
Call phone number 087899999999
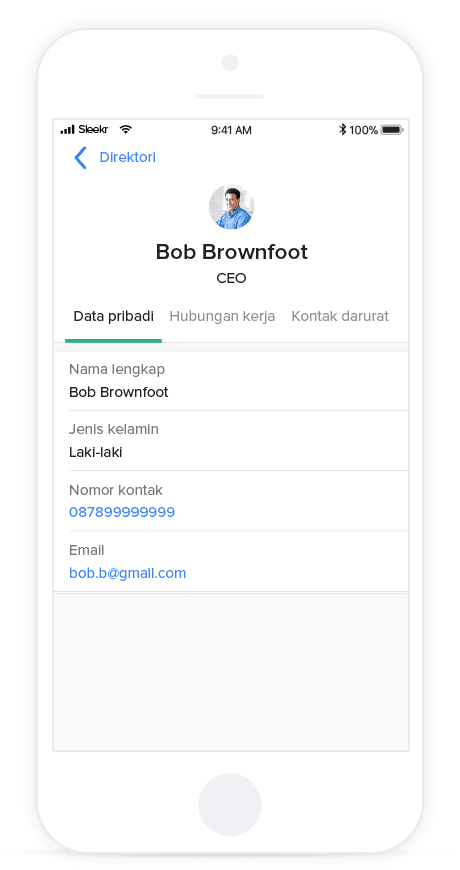(x=122, y=512)
